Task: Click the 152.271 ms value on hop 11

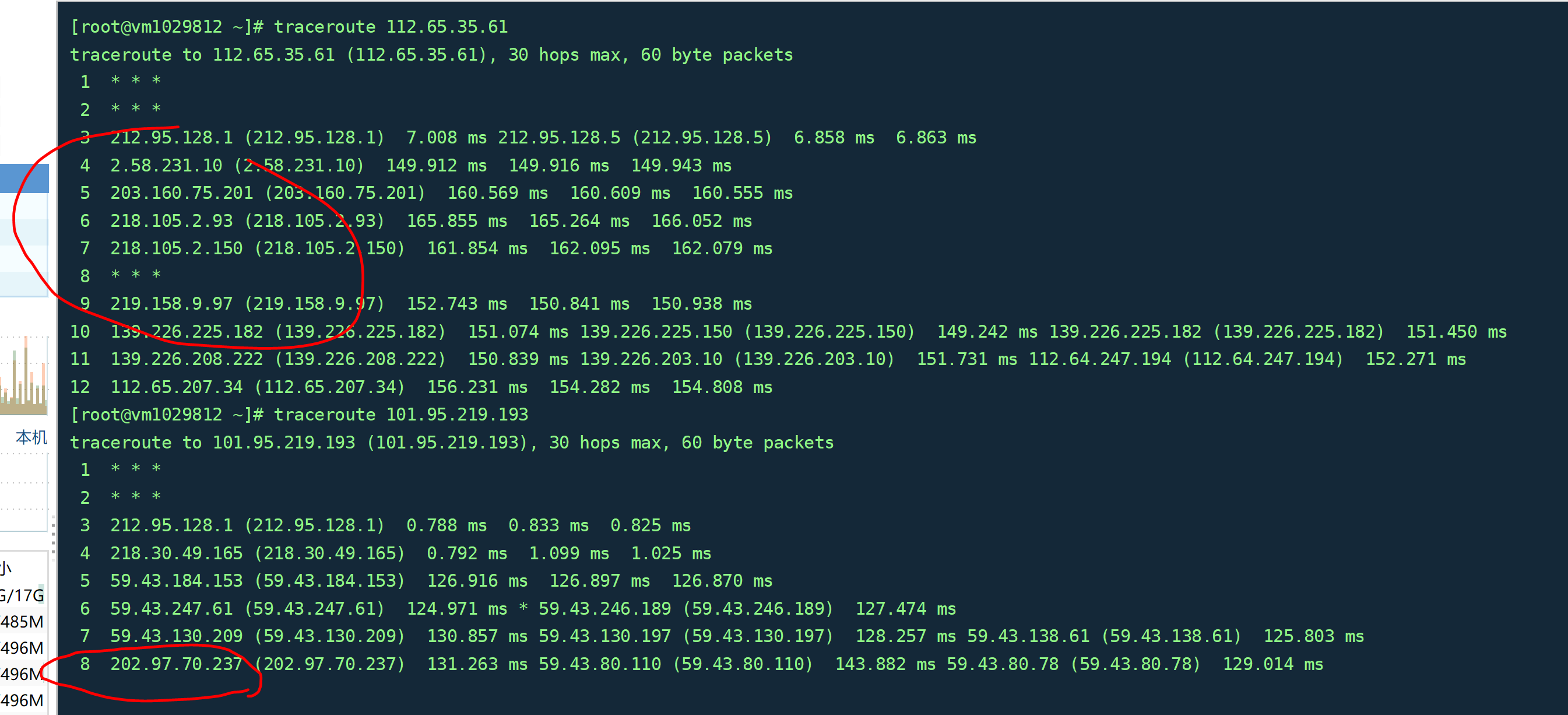Action: pyautogui.click(x=1415, y=359)
